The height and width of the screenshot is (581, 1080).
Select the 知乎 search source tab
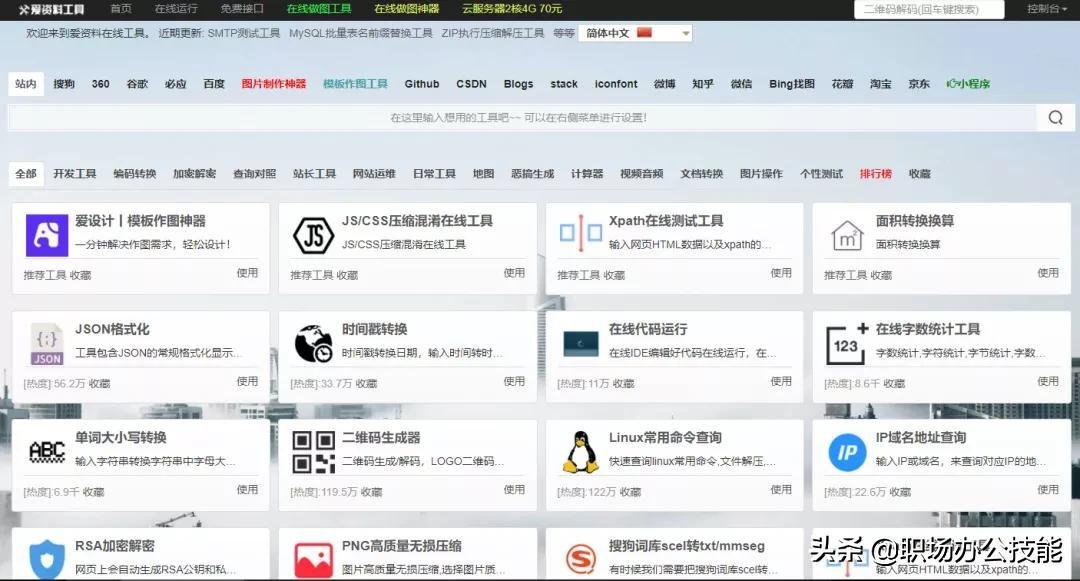pos(703,83)
